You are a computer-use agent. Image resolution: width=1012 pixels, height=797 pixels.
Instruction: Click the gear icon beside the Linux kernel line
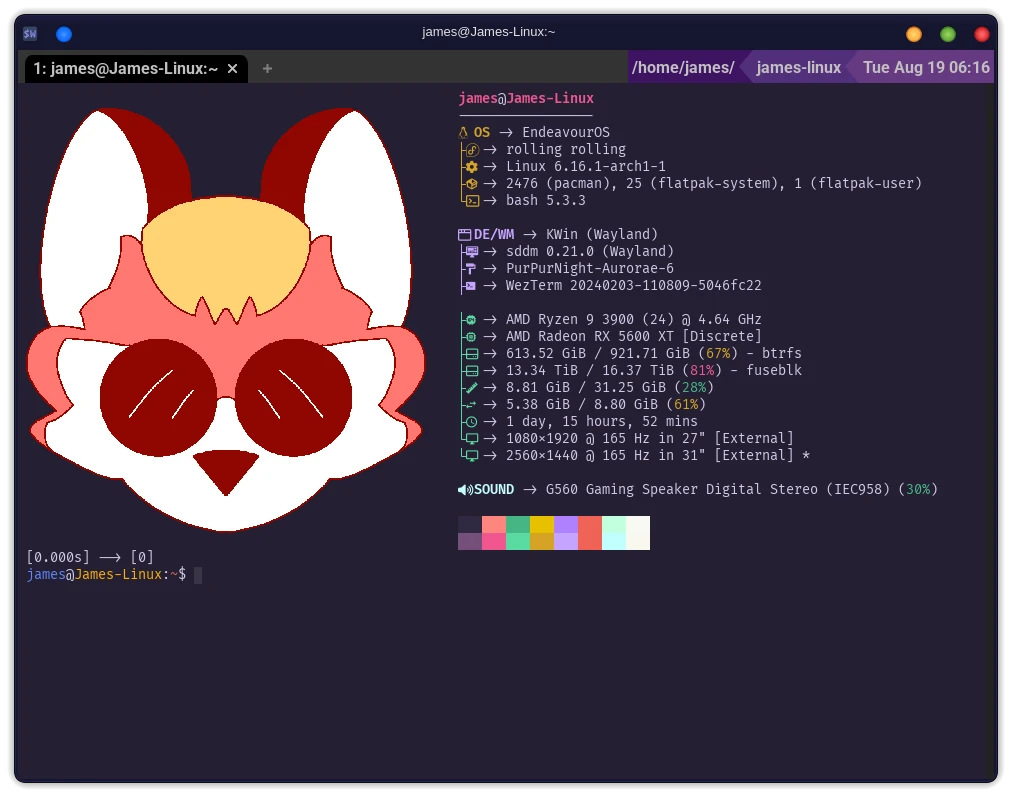pos(472,167)
